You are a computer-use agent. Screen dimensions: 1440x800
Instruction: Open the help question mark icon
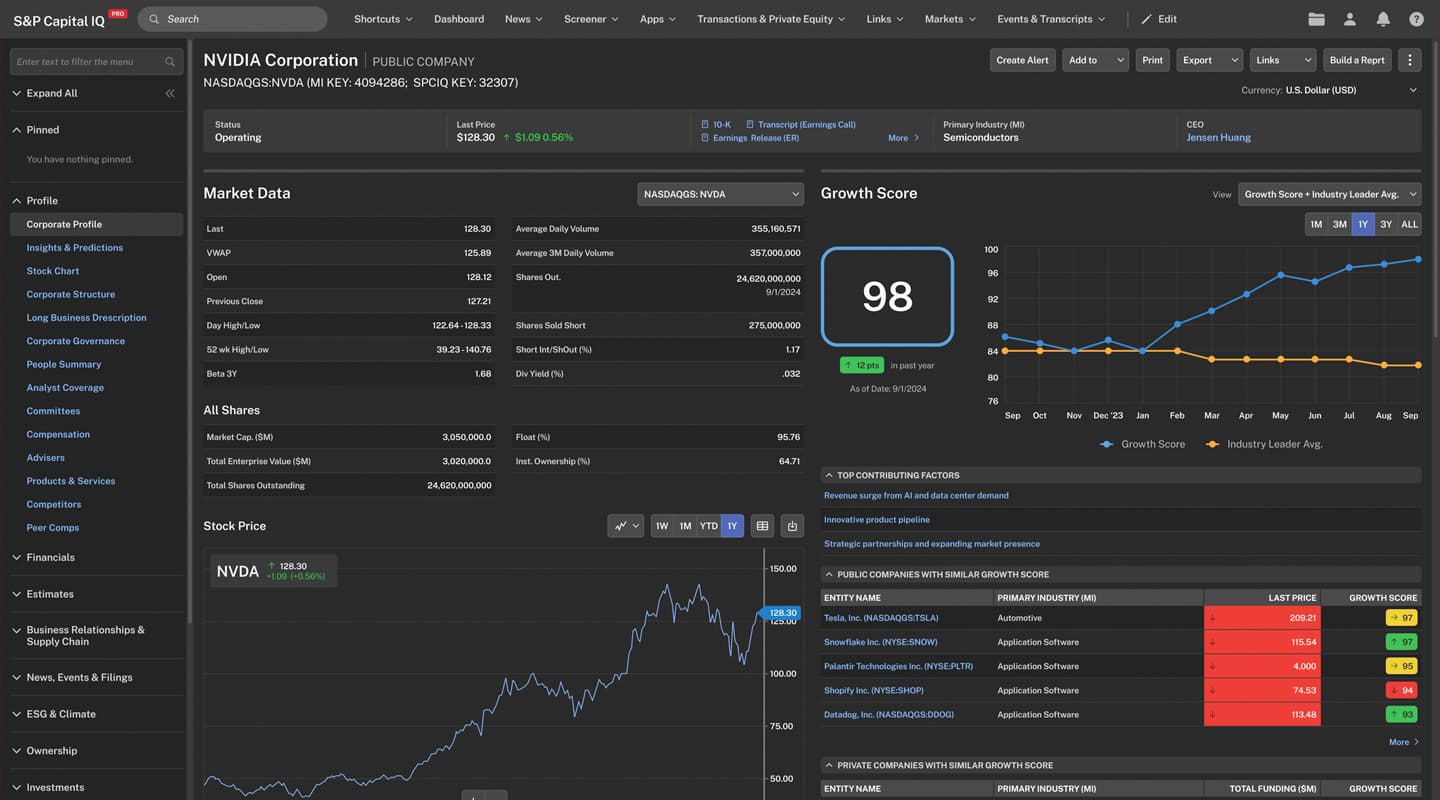pyautogui.click(x=1416, y=19)
